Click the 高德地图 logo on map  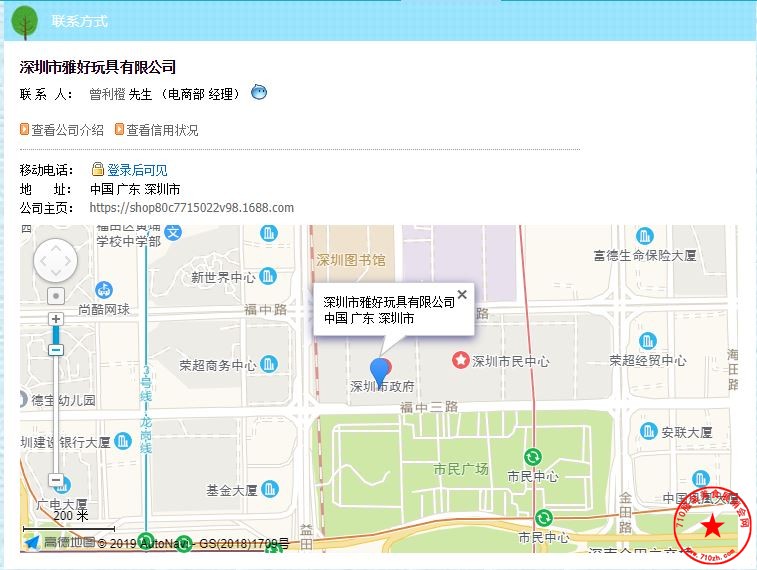point(60,542)
